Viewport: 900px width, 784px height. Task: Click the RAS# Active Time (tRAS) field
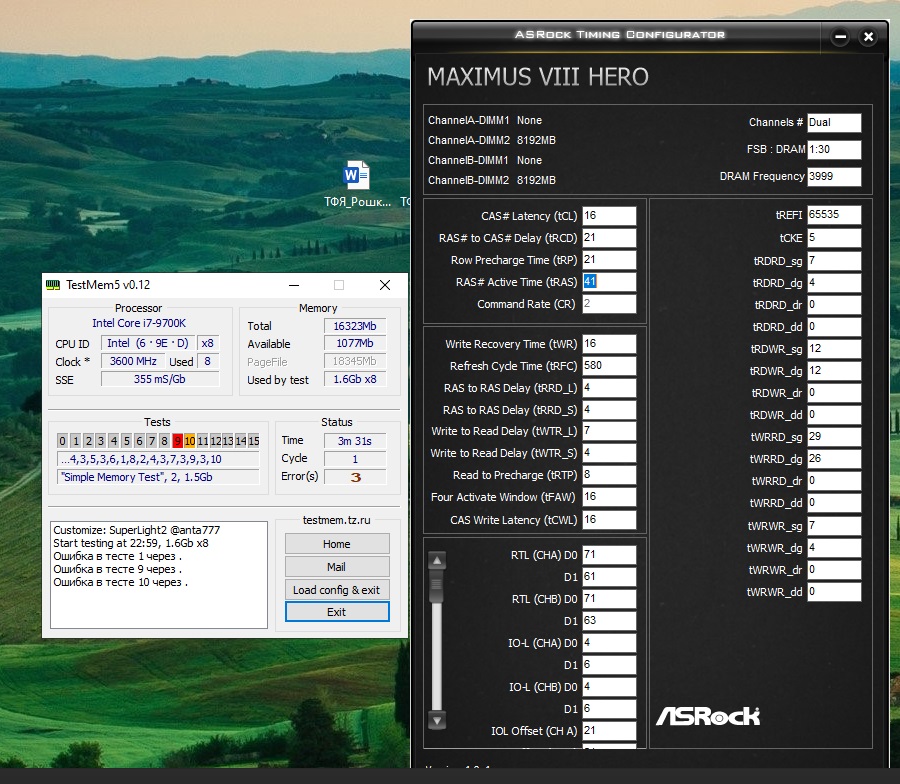609,281
